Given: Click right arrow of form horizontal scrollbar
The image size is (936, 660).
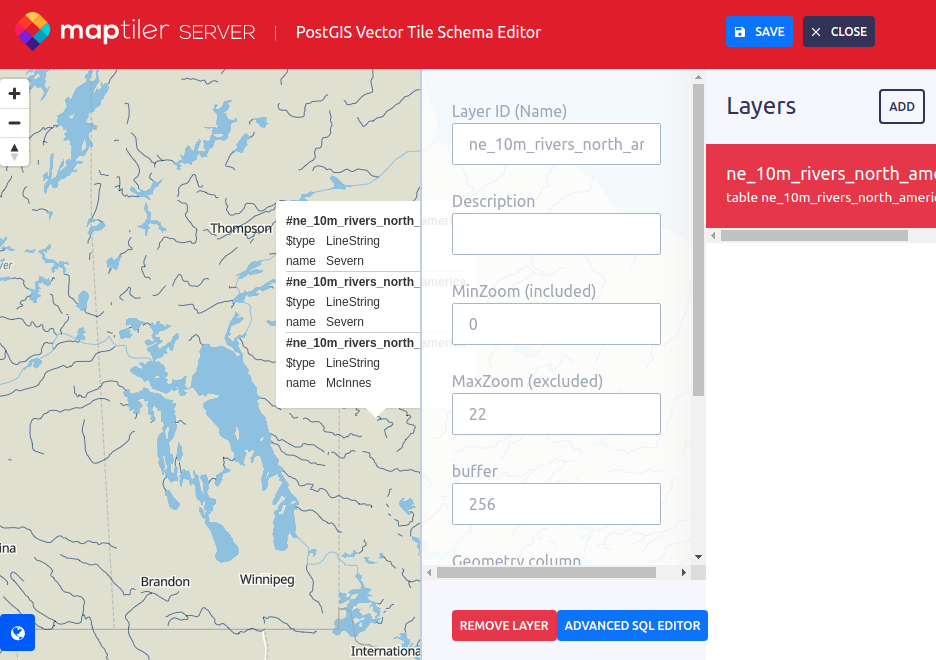Looking at the screenshot, I should (684, 572).
